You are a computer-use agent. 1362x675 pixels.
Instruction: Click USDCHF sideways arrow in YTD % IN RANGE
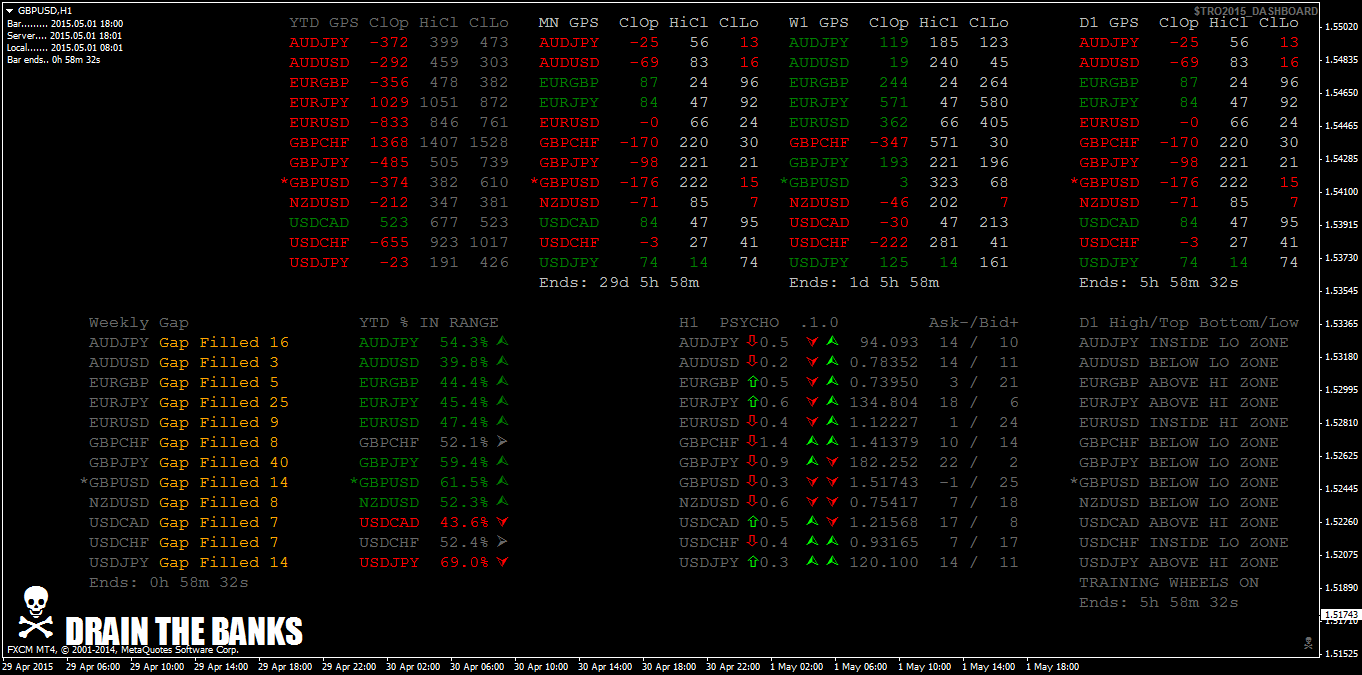tap(502, 542)
